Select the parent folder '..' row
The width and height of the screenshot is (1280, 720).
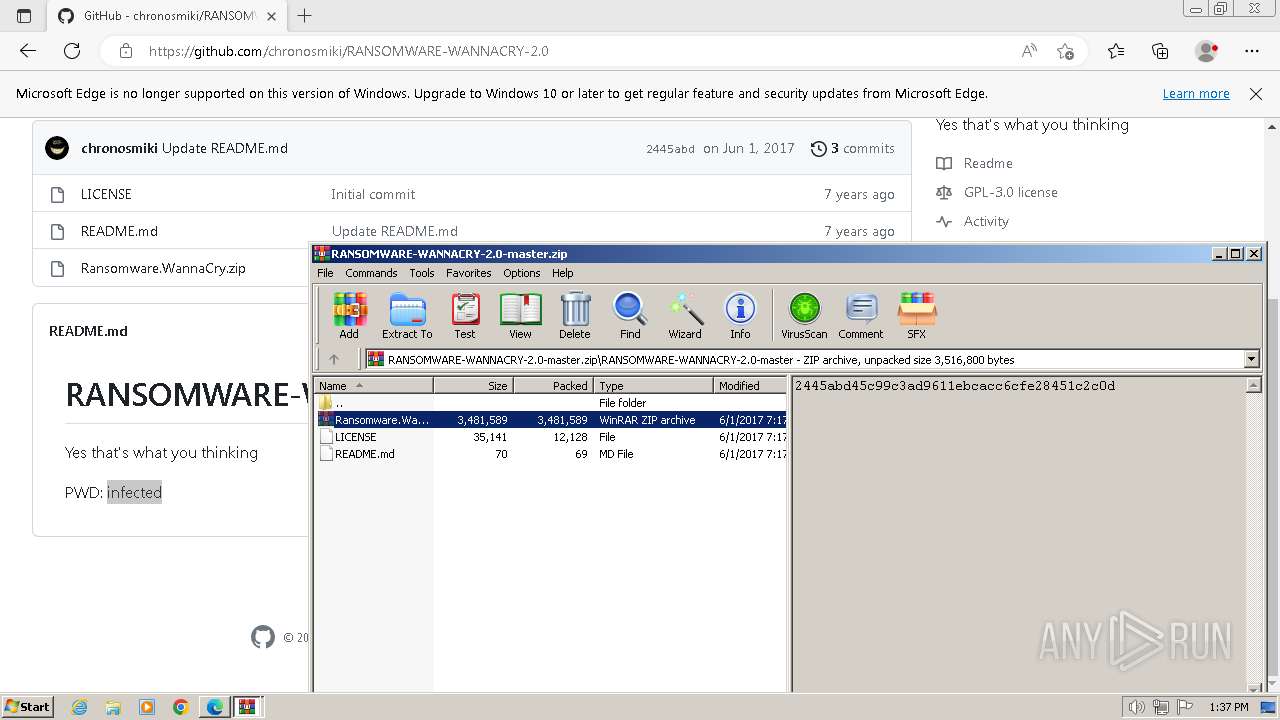pos(551,403)
